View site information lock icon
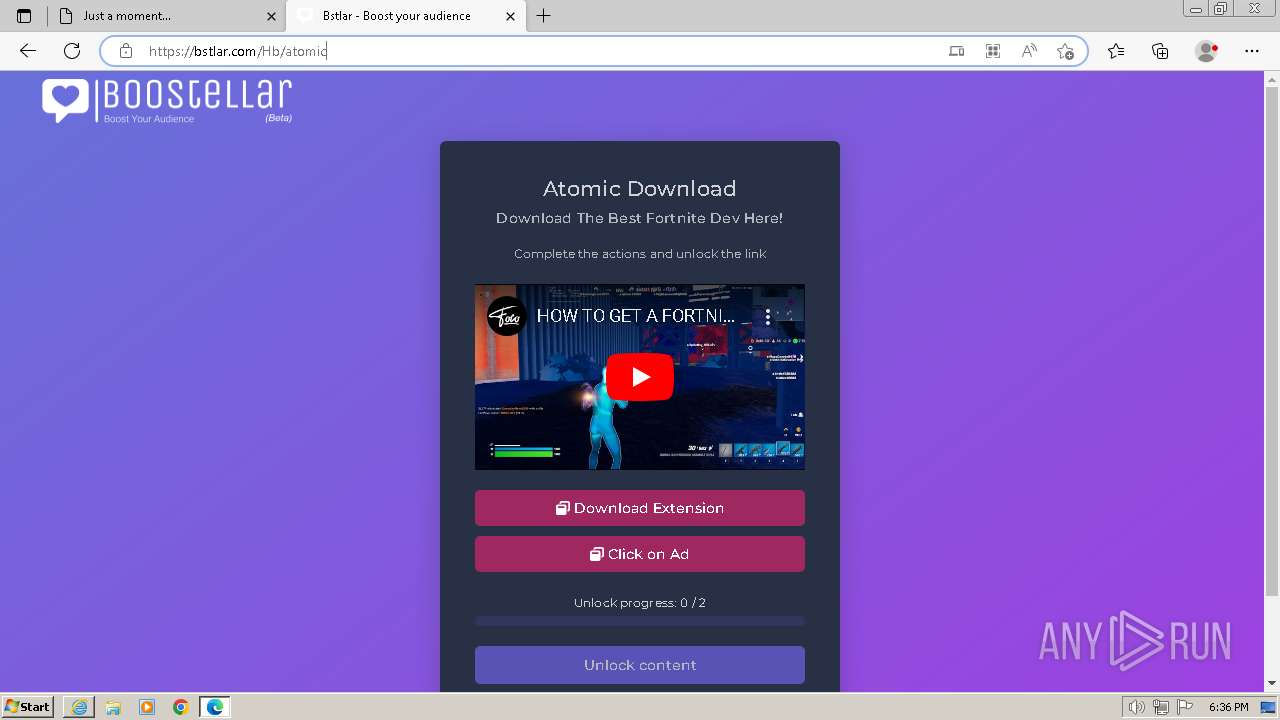This screenshot has height=720, width=1280. click(126, 51)
